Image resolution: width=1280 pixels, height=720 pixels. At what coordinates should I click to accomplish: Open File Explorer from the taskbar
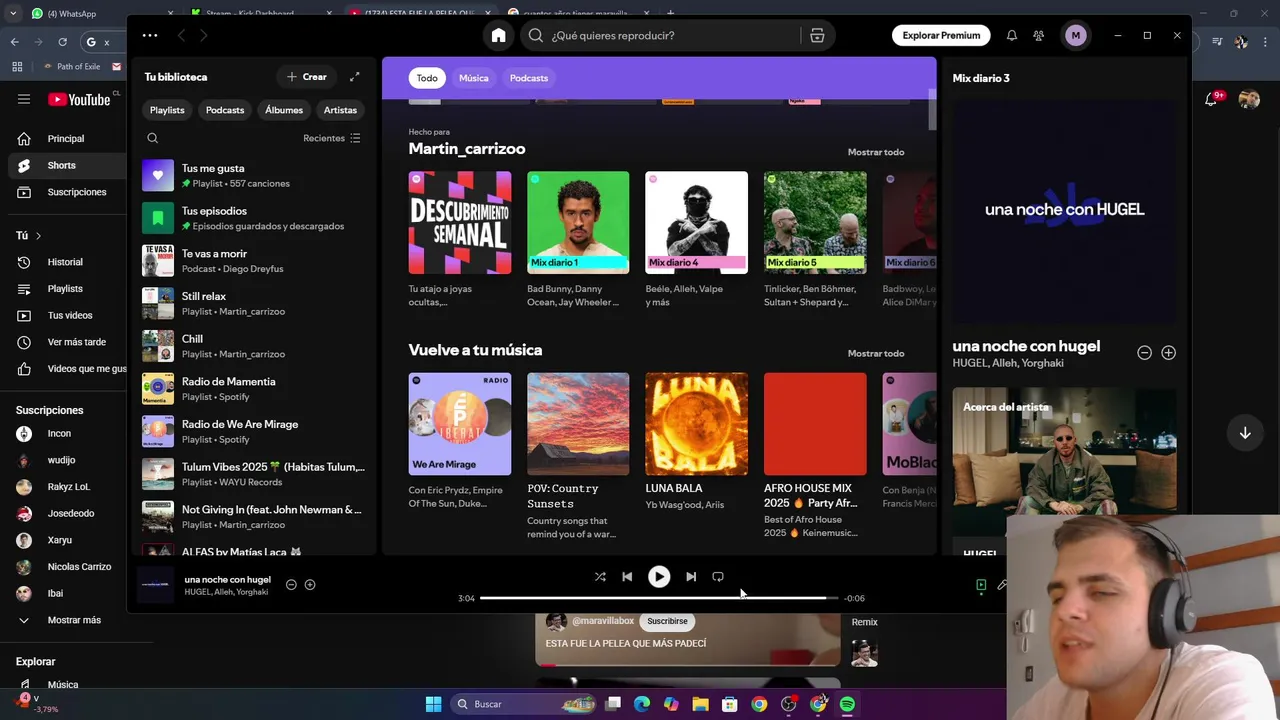700,704
